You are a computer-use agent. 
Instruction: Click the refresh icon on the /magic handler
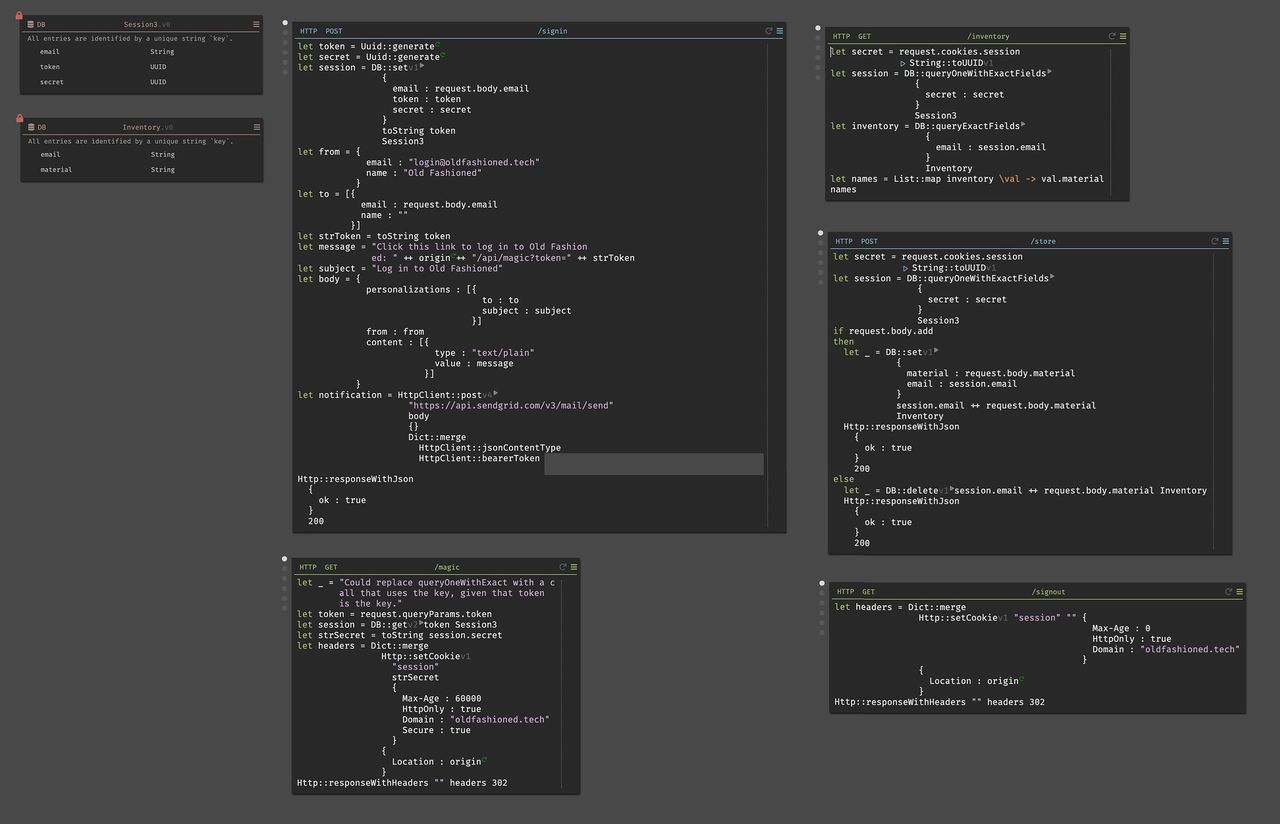[562, 566]
